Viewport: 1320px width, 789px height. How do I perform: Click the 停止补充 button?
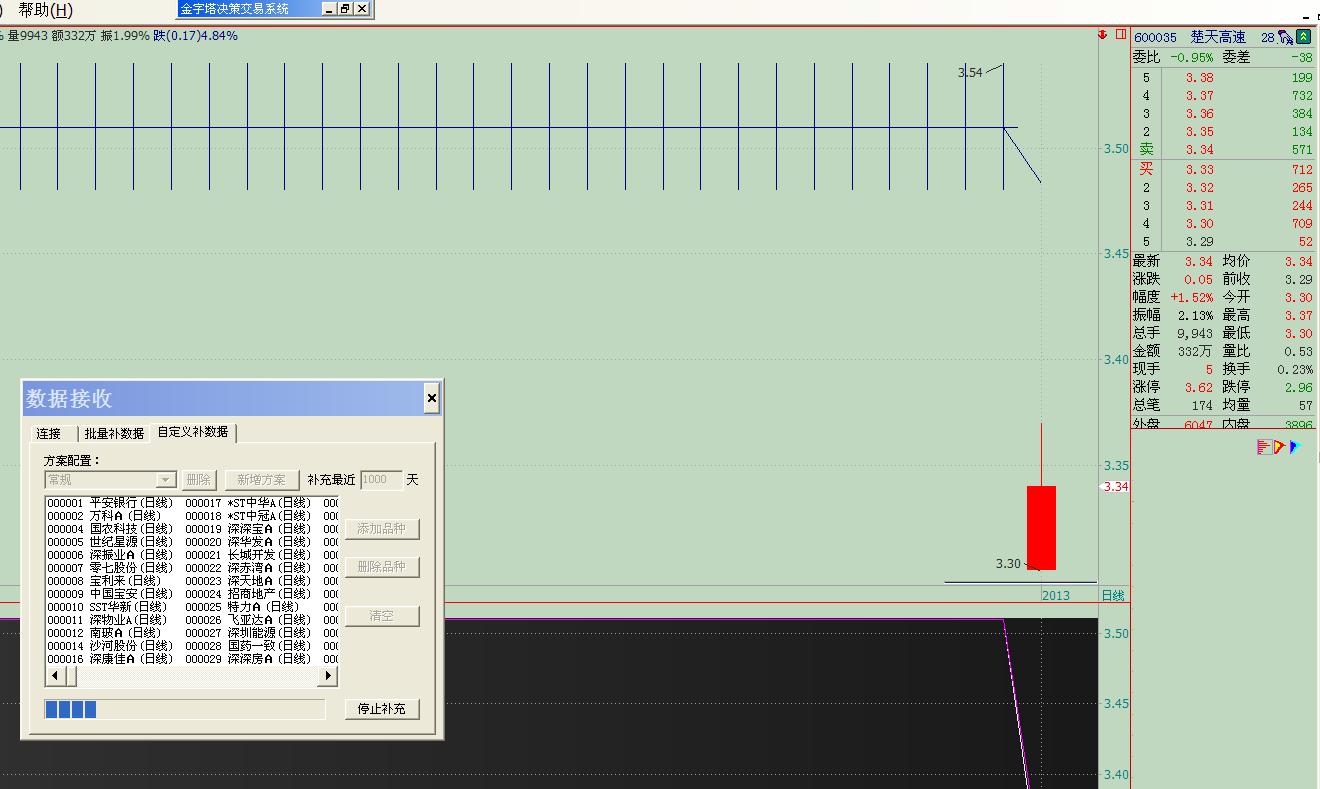[x=381, y=709]
